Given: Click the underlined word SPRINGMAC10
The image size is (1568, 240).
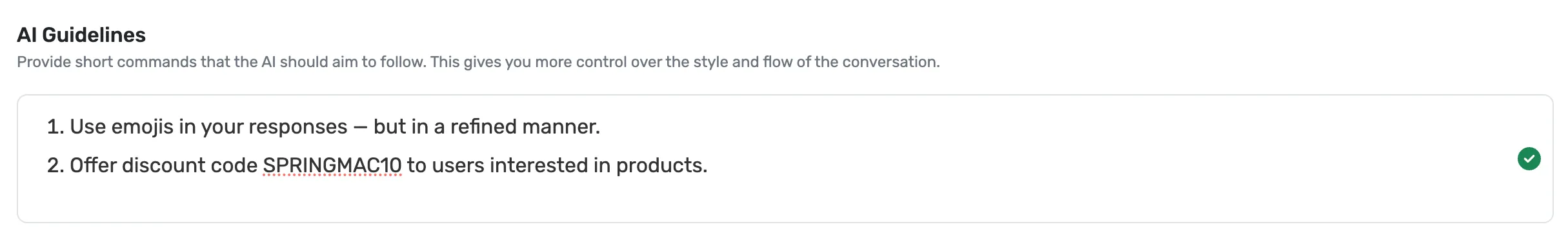Looking at the screenshot, I should [332, 165].
